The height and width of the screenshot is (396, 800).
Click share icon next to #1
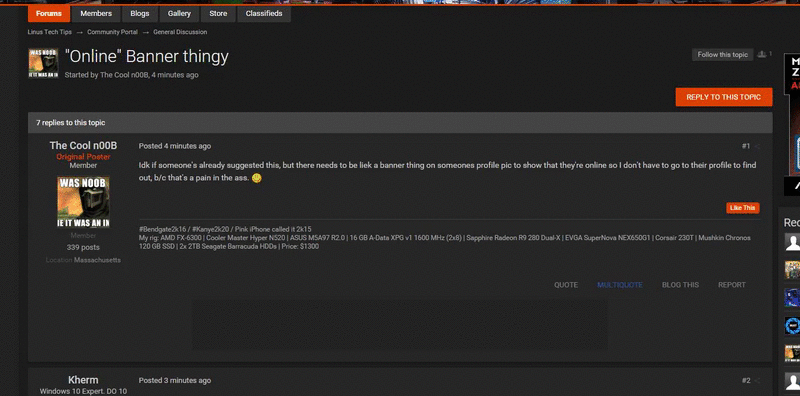pyautogui.click(x=757, y=146)
